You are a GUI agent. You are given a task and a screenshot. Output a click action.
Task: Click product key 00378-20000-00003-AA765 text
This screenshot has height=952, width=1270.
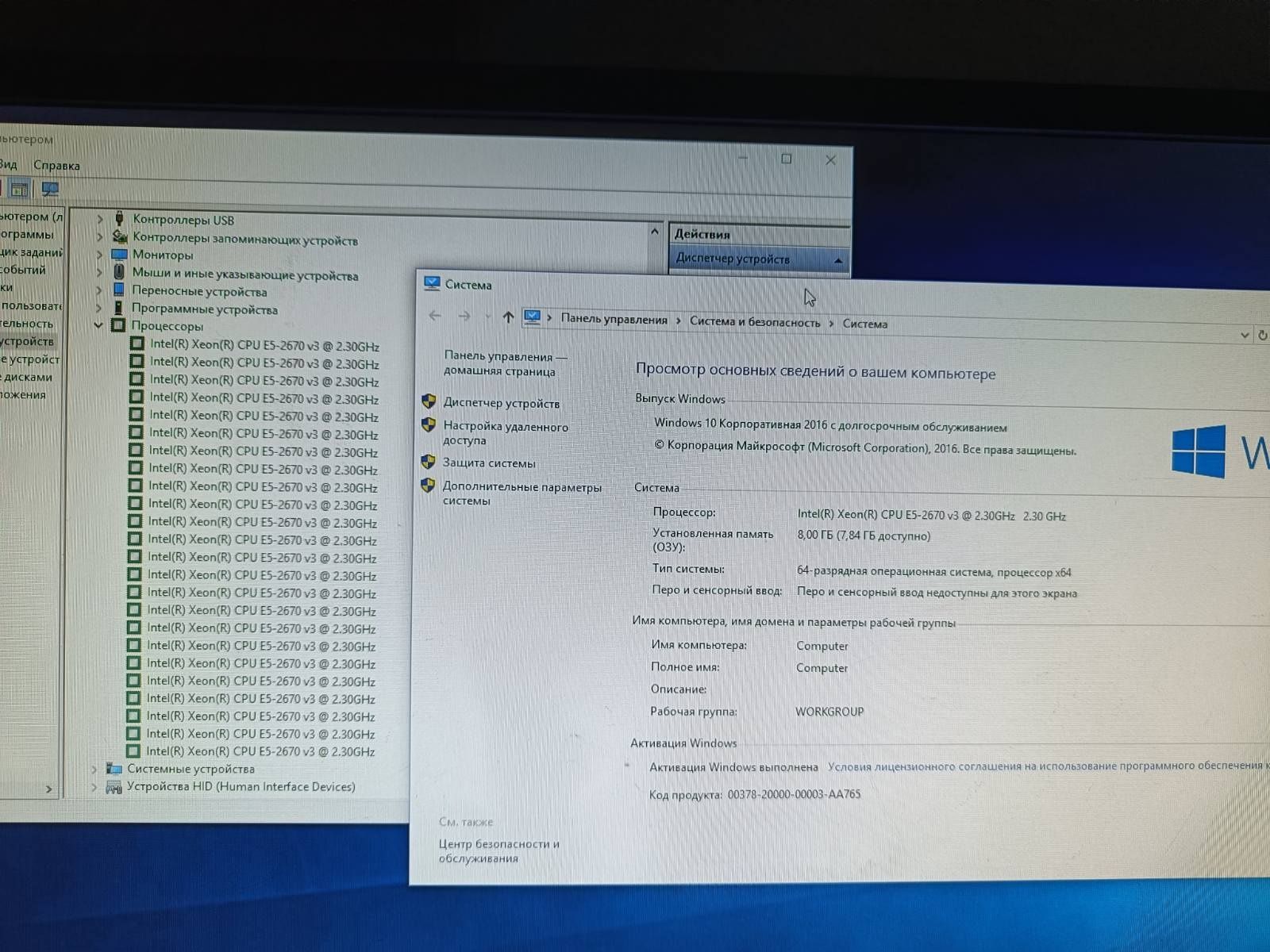[794, 794]
